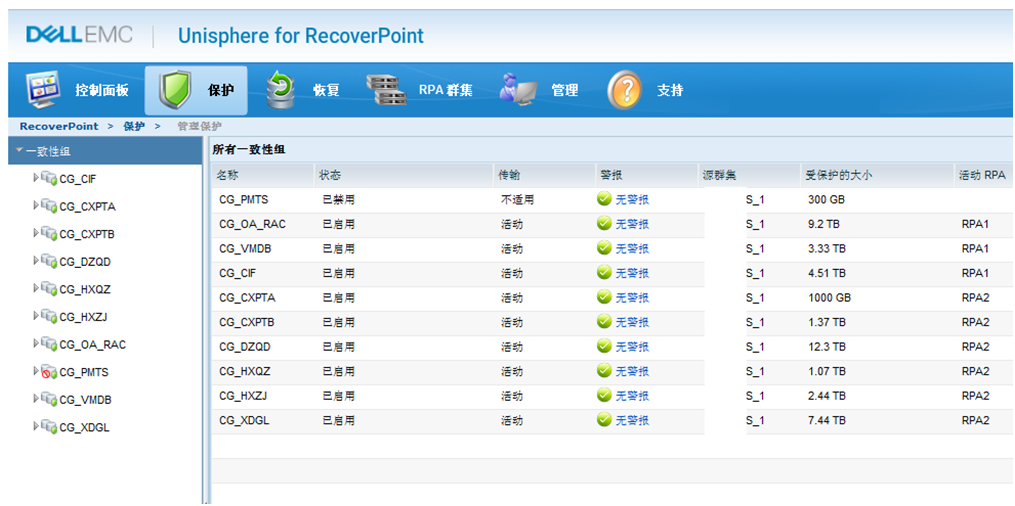Image resolution: width=1015 pixels, height=506 pixels.
Task: Click the 9.2 TB protected size value
Action: click(823, 225)
